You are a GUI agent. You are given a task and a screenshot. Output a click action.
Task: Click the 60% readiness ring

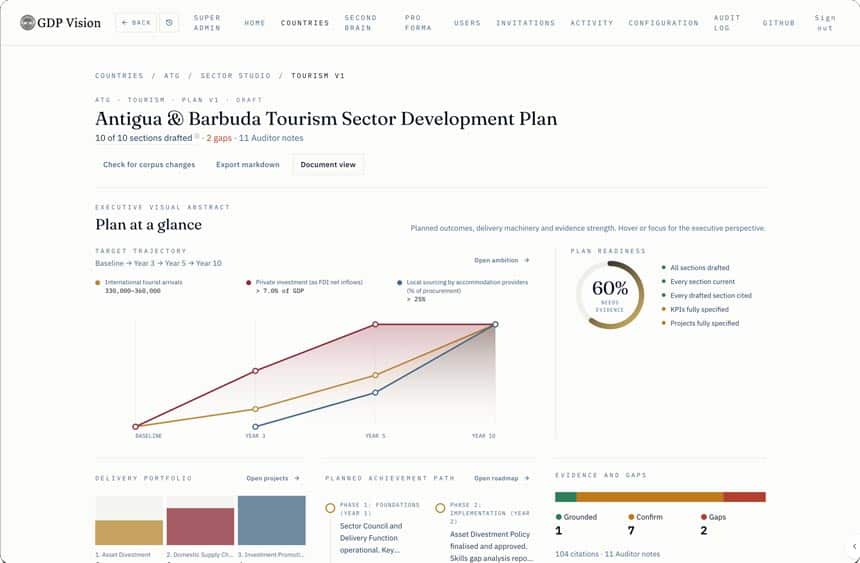pos(609,295)
